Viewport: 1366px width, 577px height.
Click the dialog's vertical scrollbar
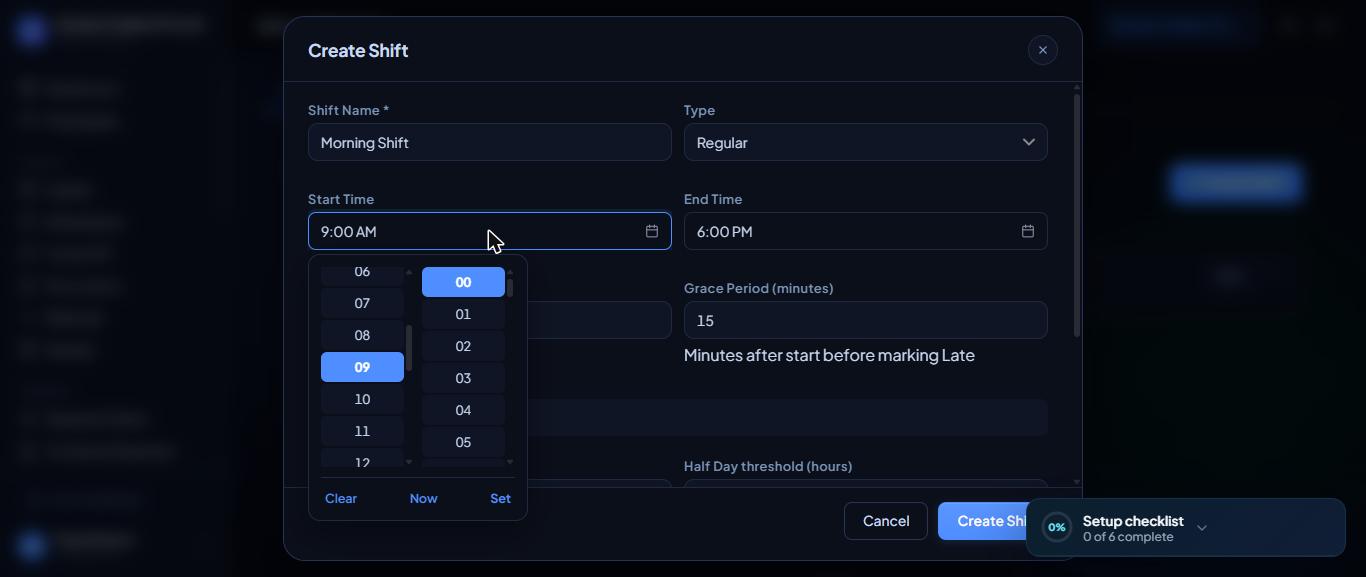(1076, 215)
